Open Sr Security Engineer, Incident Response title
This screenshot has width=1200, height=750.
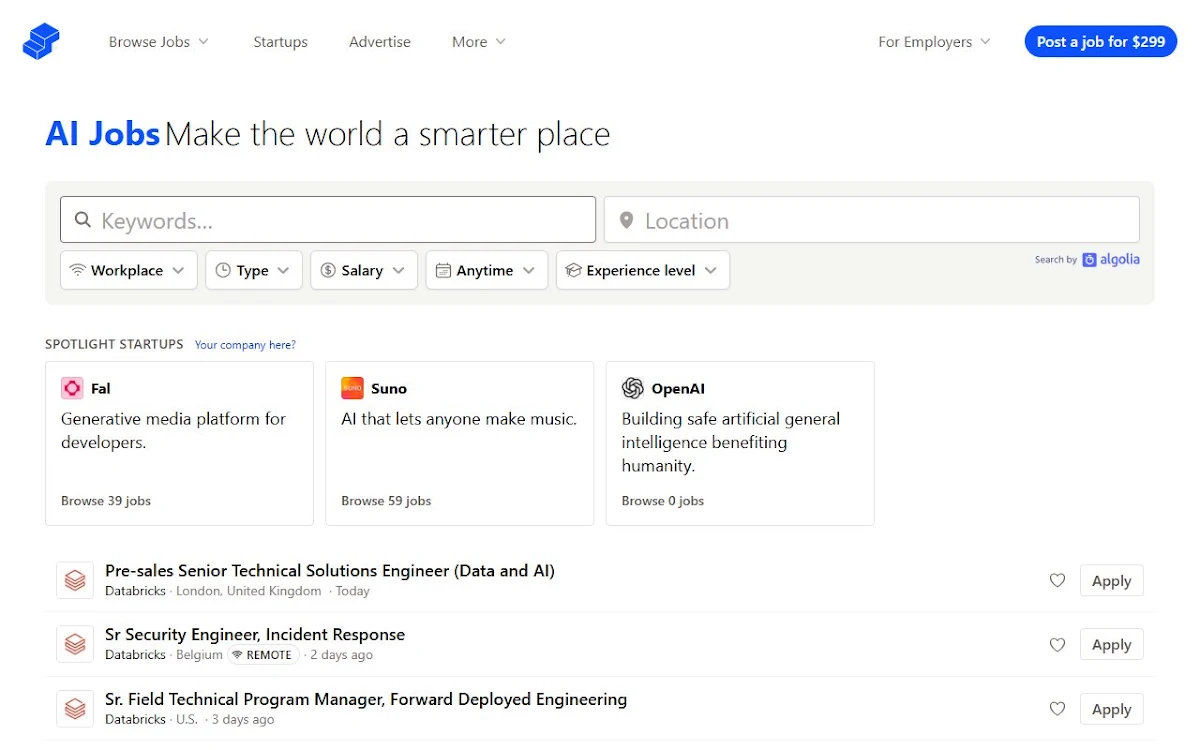pos(255,635)
